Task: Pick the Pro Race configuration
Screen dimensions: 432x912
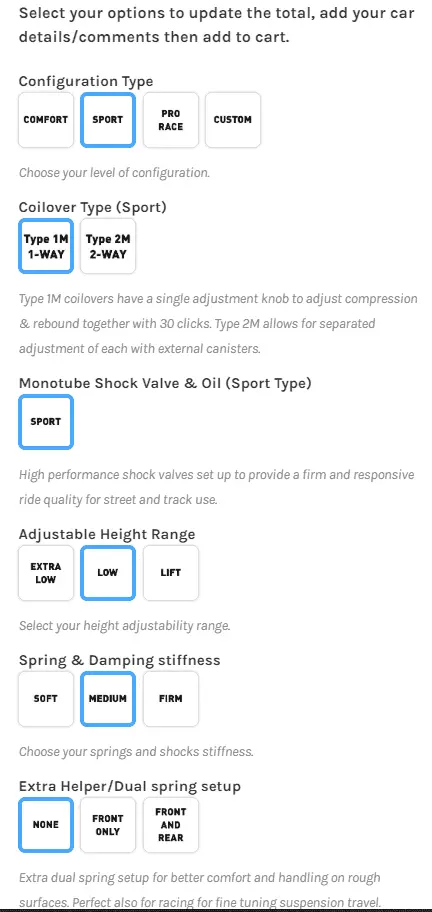Action: click(170, 120)
